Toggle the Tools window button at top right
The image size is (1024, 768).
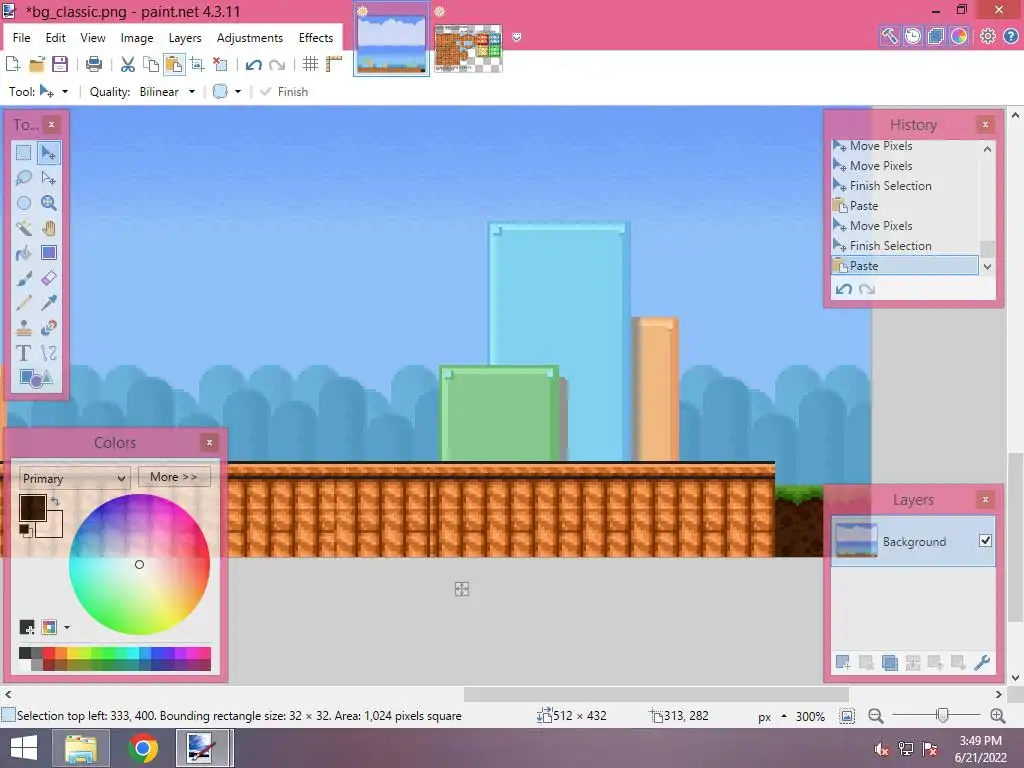(889, 36)
